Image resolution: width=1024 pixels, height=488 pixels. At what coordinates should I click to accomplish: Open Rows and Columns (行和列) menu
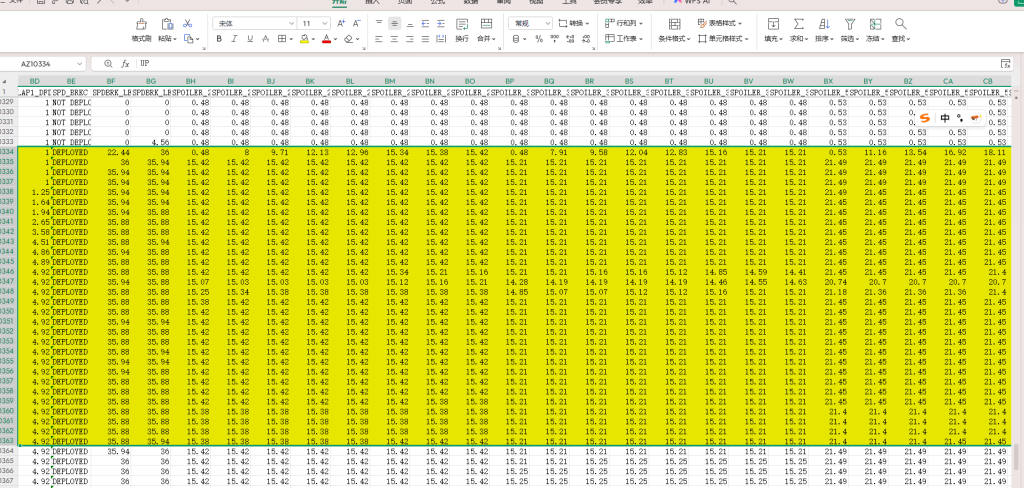click(x=624, y=24)
